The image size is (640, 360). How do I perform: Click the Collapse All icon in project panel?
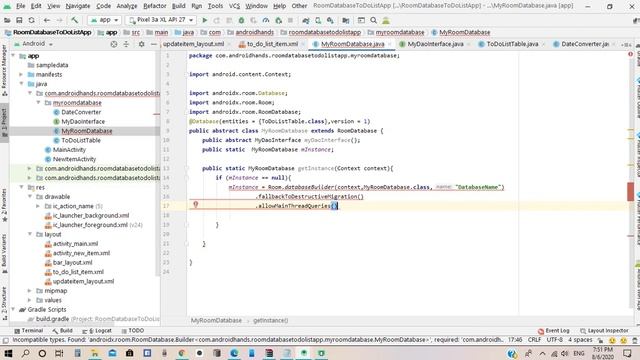tap(126, 44)
